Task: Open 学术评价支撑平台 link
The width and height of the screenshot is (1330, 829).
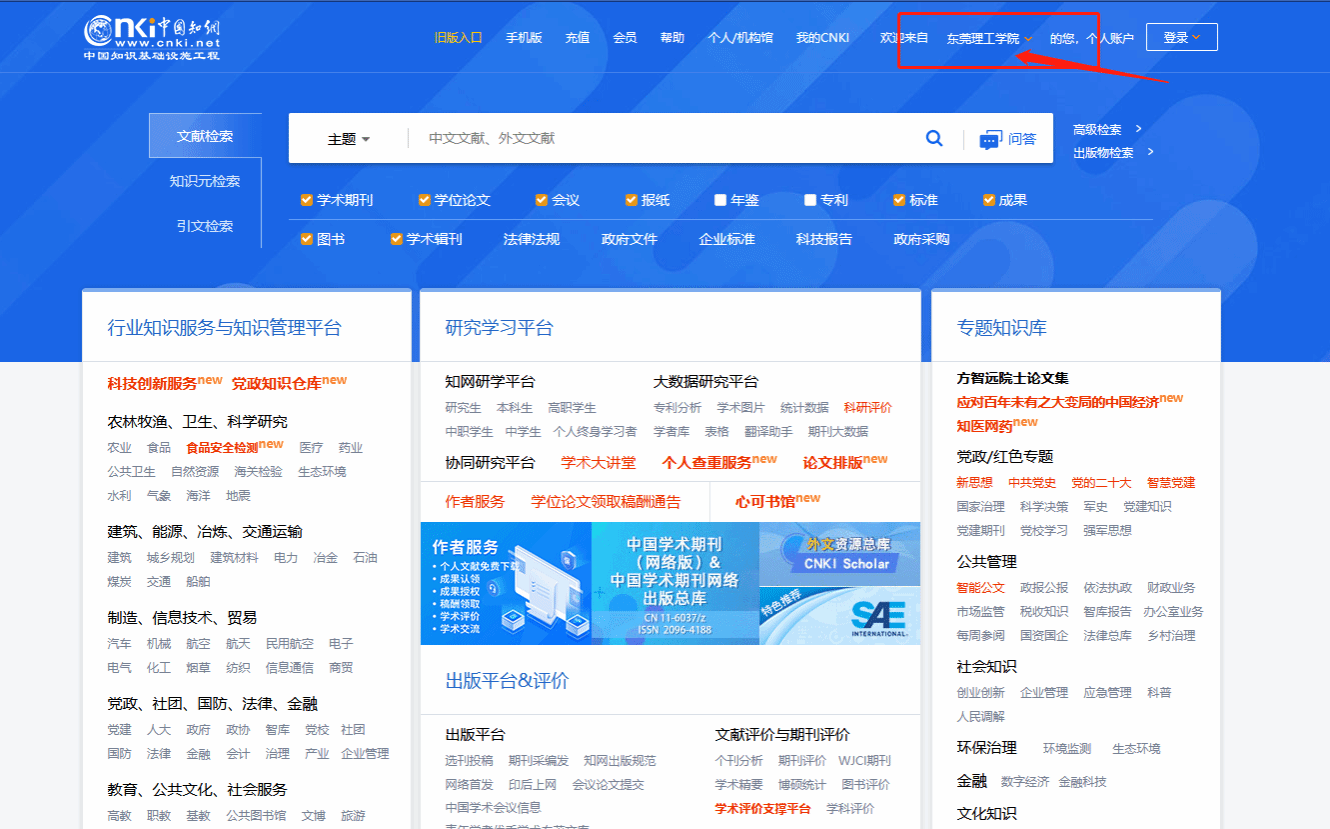Action: pos(763,809)
